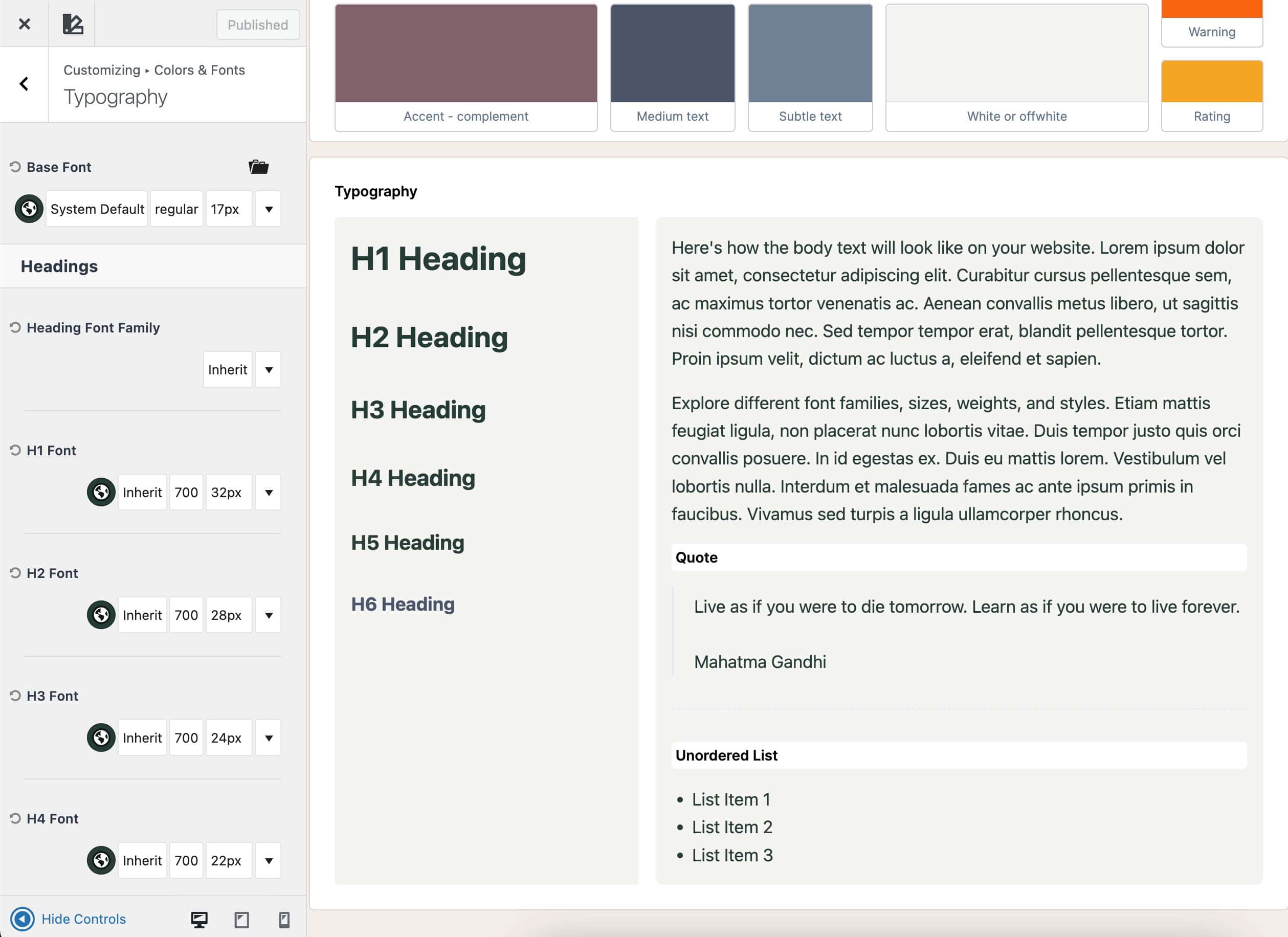The image size is (1288, 937).
Task: Click the back arrow above Typography
Action: pyautogui.click(x=24, y=83)
